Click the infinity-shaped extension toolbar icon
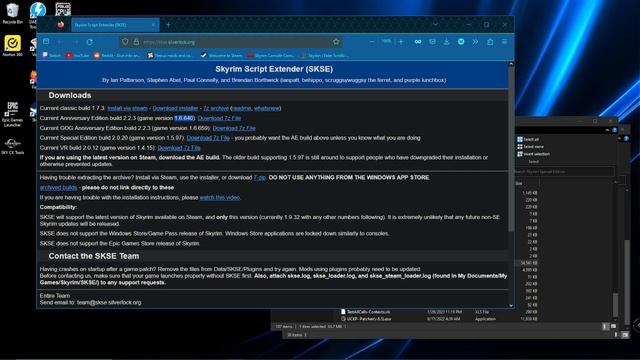640x360 pixels. point(418,42)
